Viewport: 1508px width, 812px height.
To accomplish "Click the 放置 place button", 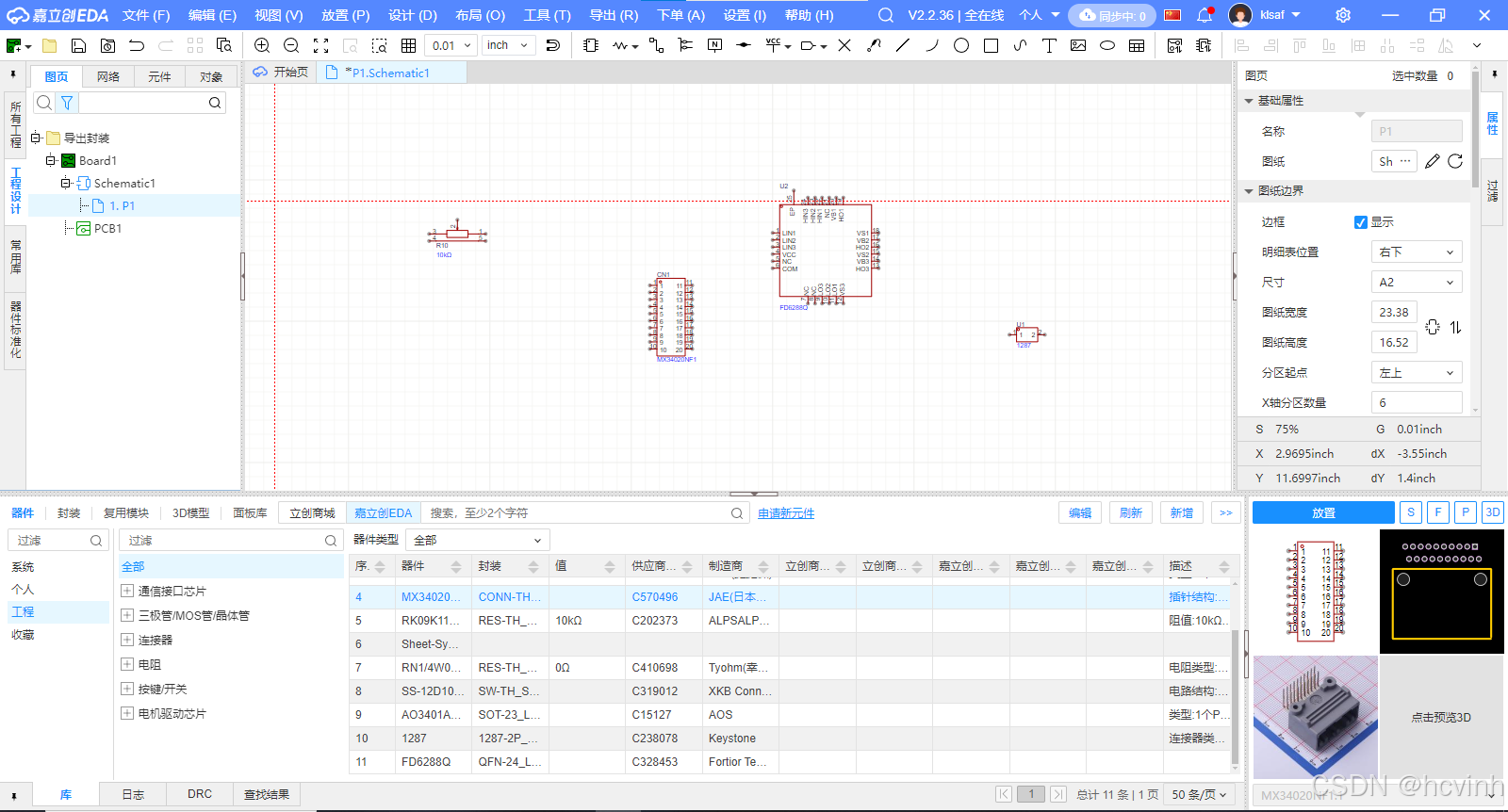I will click(x=1323, y=512).
